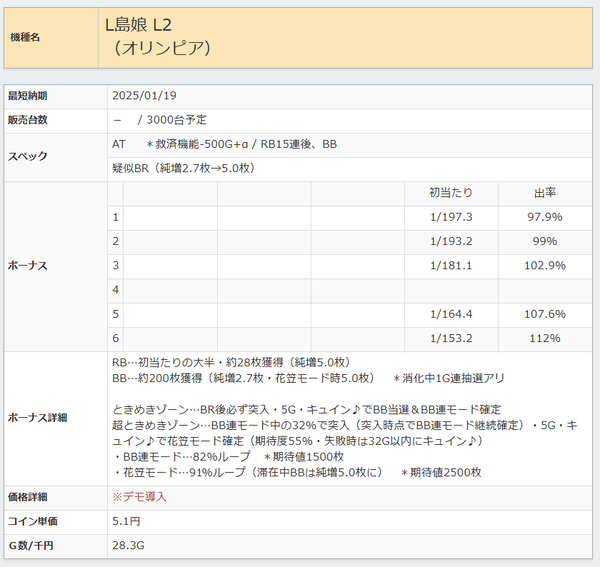Click setting 3 probability '1/181.1'
The width and height of the screenshot is (600, 567).
451,266
